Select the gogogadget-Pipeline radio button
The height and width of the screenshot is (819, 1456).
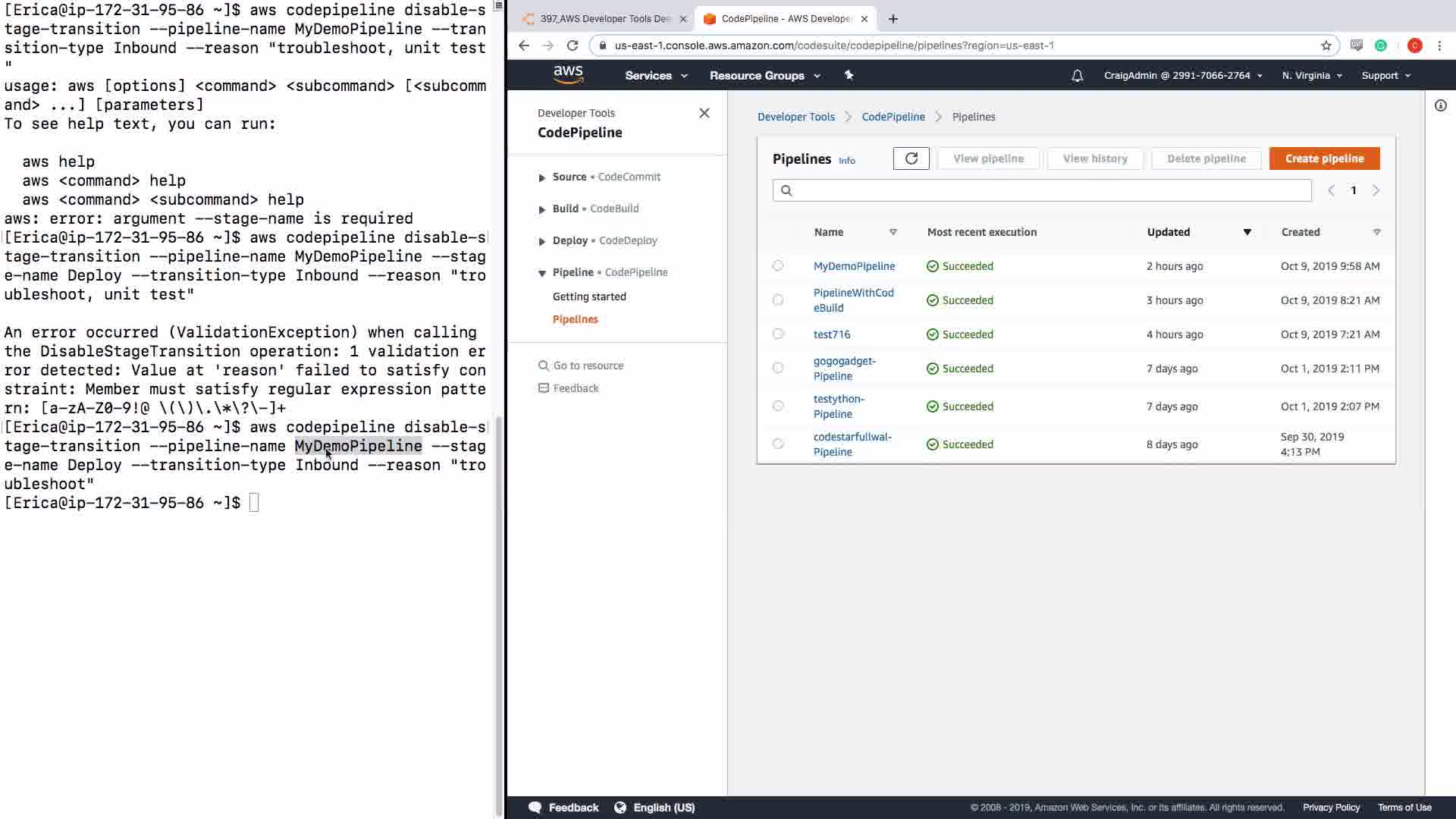778,369
